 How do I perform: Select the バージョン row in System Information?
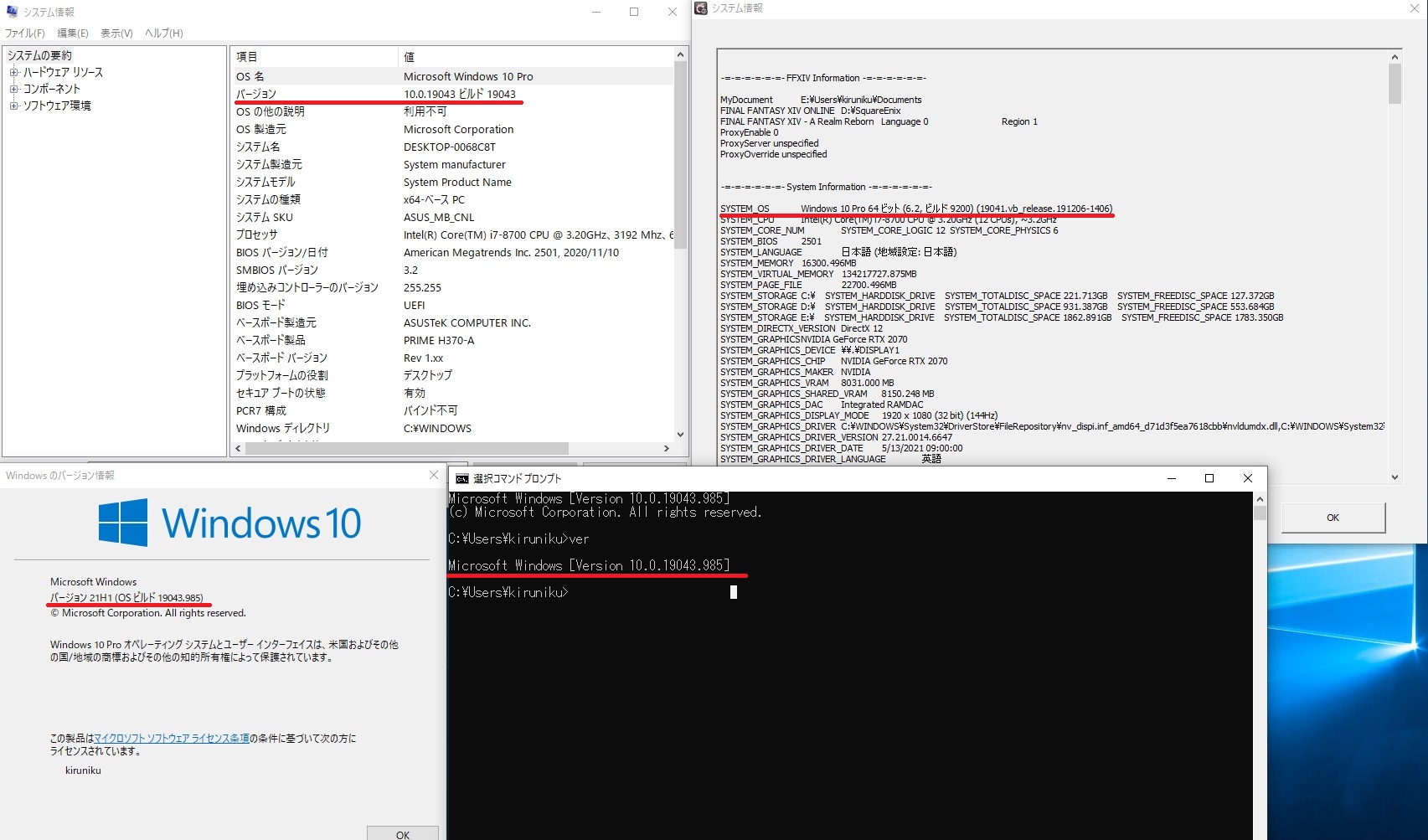click(452, 94)
